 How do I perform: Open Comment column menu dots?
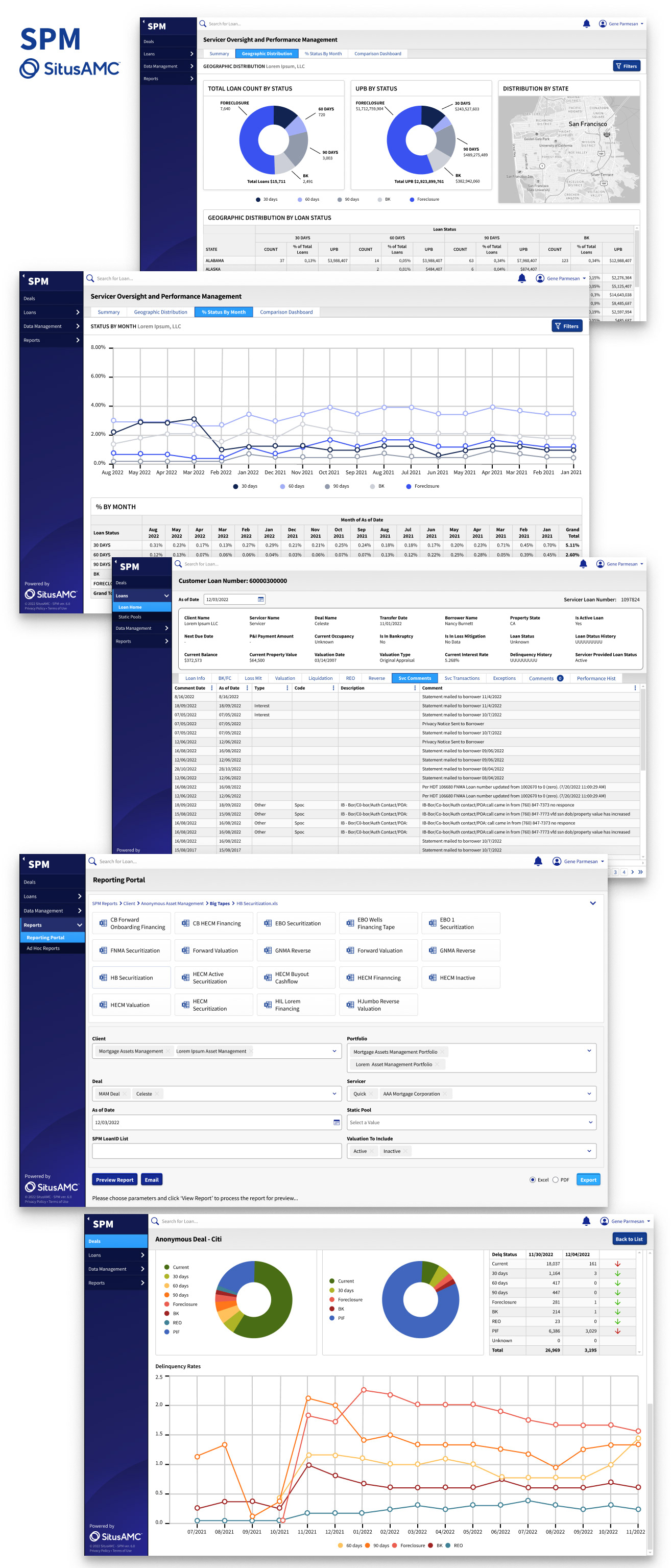pos(635,688)
